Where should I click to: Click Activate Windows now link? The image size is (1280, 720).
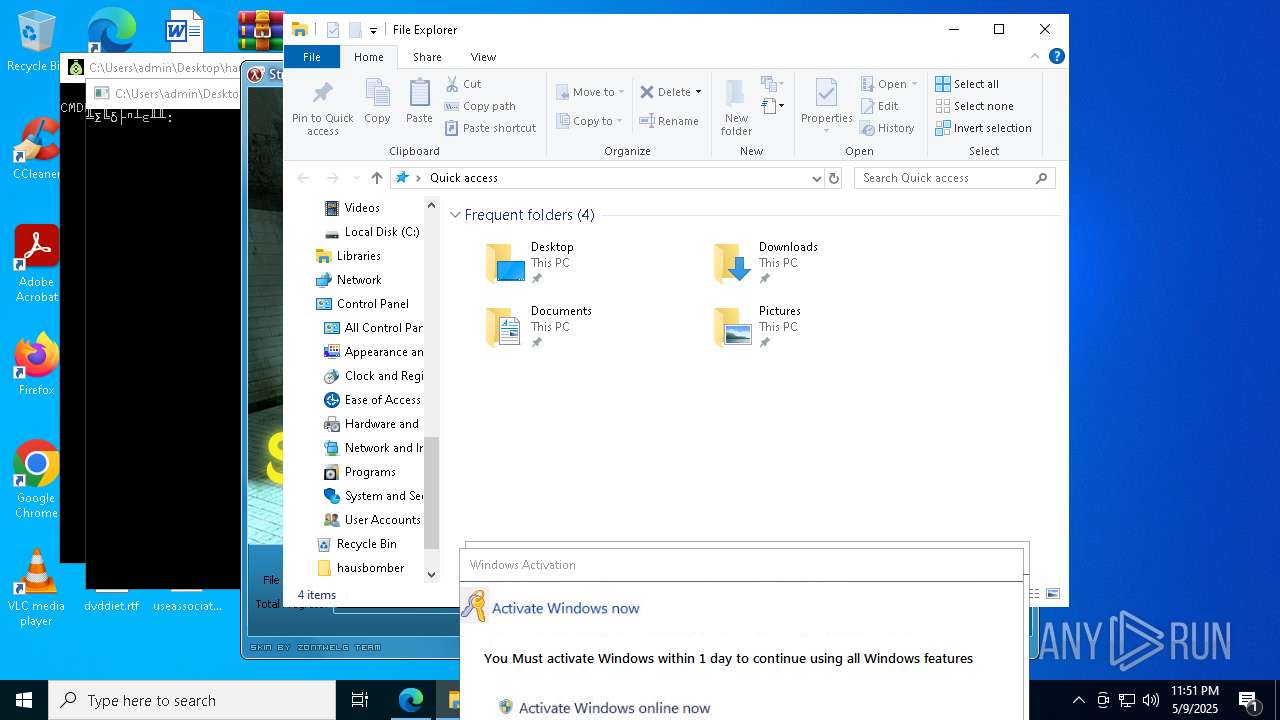[x=565, y=608]
